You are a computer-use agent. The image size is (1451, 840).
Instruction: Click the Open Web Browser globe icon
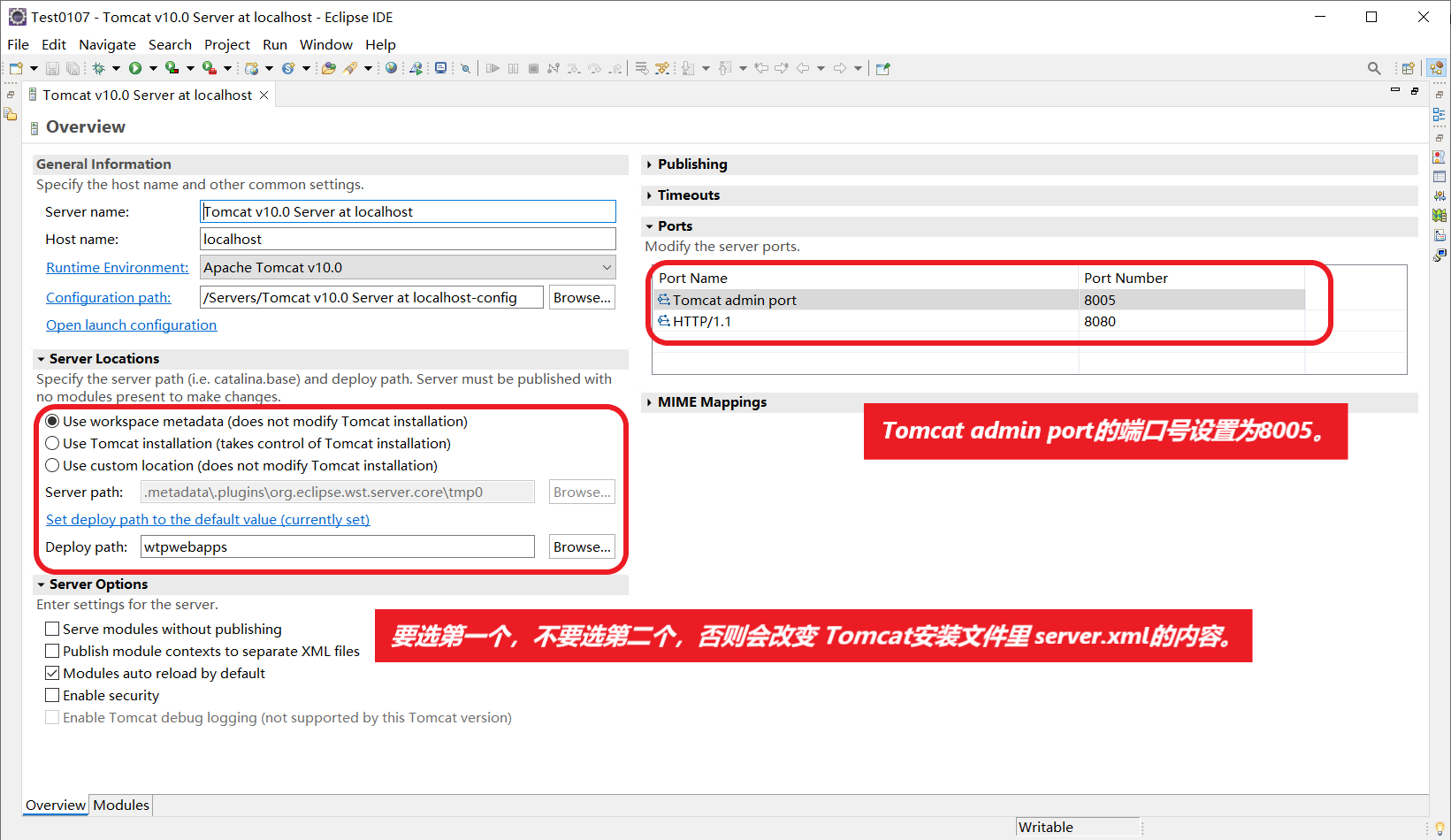[x=391, y=68]
